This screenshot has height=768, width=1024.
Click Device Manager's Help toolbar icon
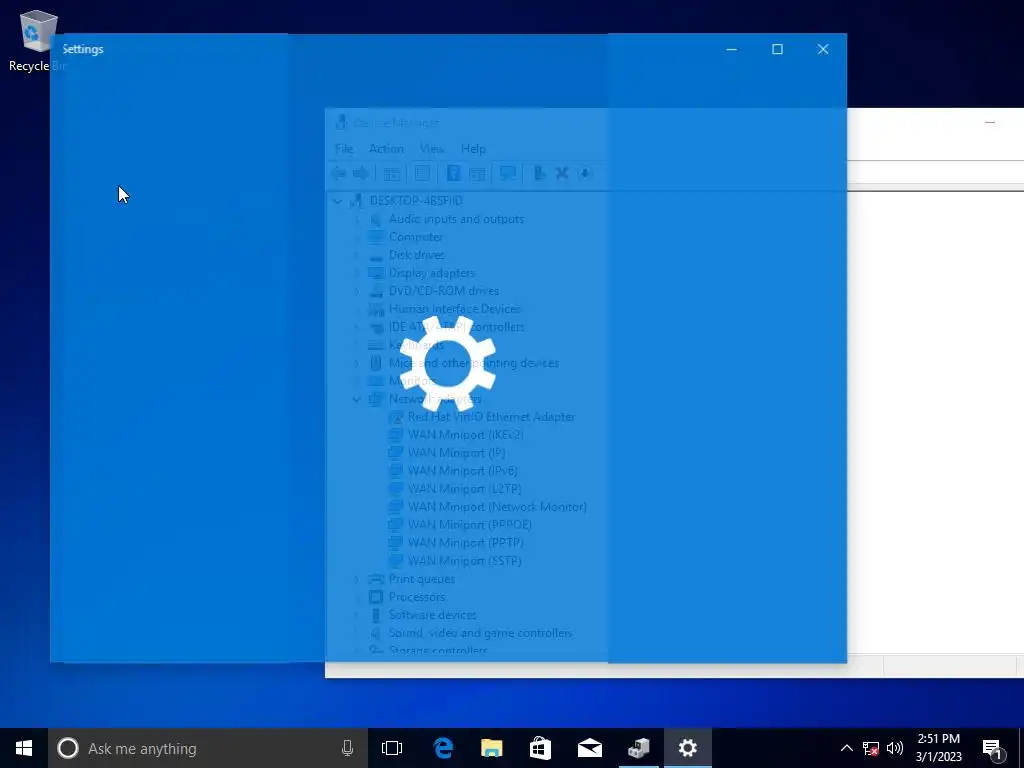(453, 173)
